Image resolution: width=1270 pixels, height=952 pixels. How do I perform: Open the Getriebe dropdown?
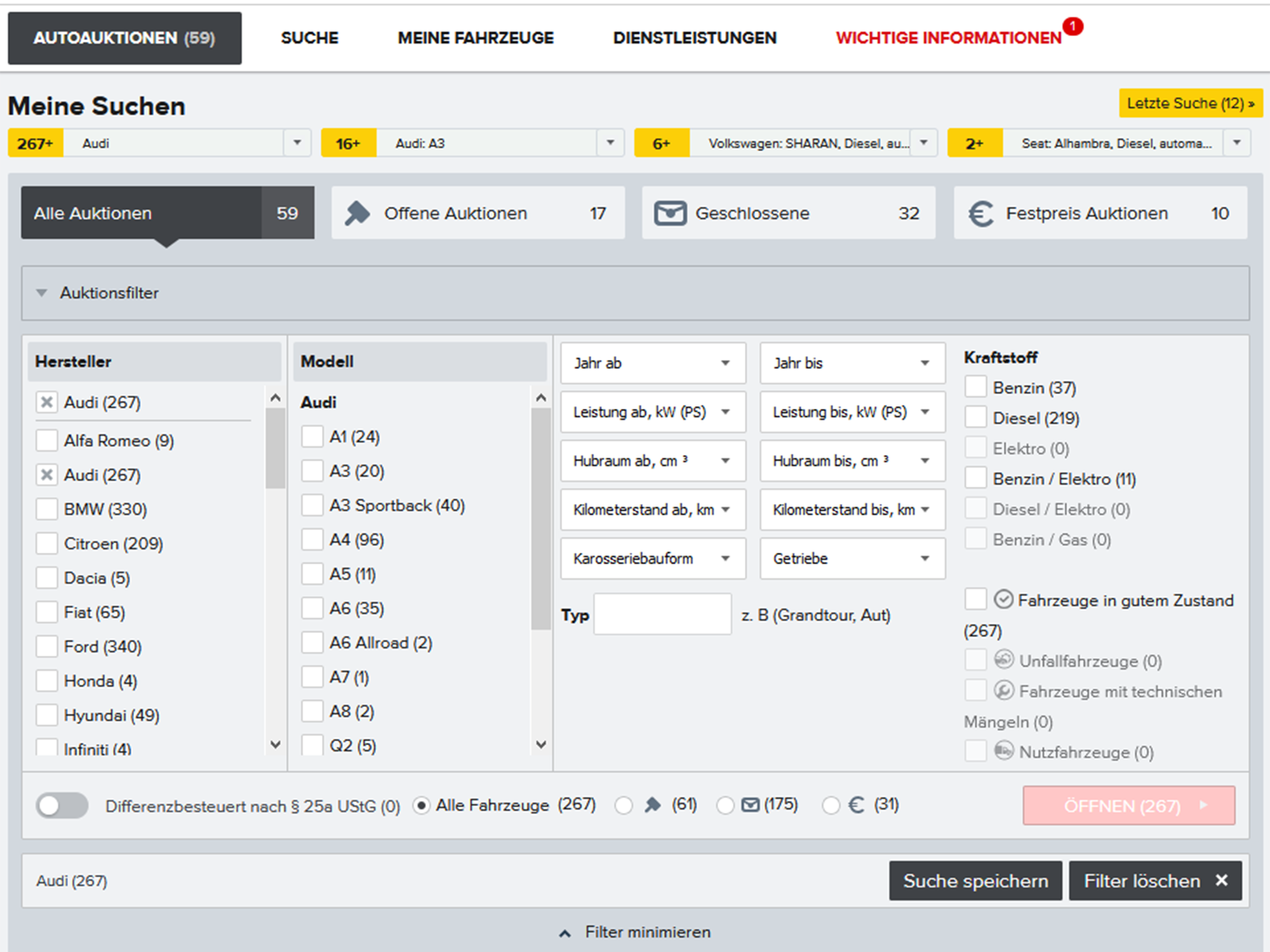coord(852,559)
